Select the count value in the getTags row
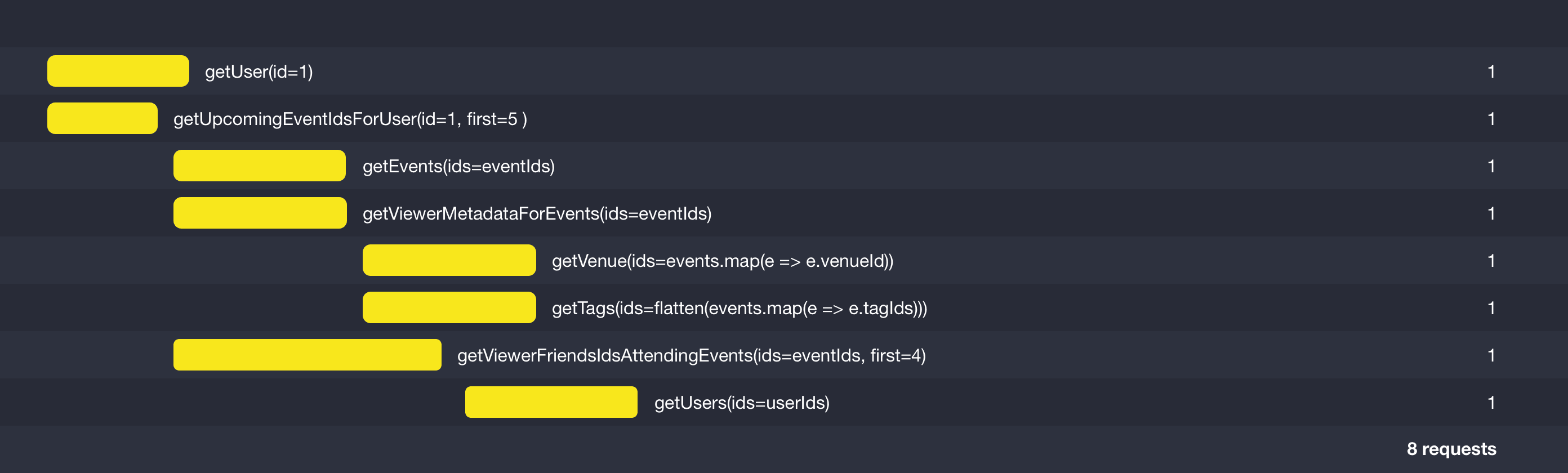The image size is (1568, 473). click(x=1491, y=308)
